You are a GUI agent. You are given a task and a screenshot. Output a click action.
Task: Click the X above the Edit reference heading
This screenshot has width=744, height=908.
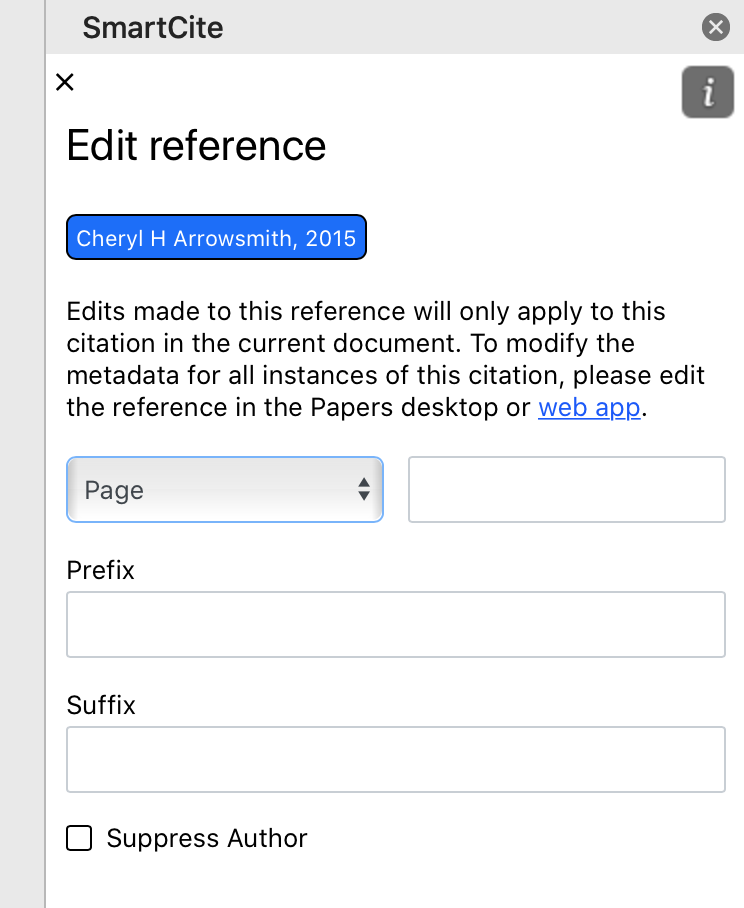pyautogui.click(x=65, y=82)
